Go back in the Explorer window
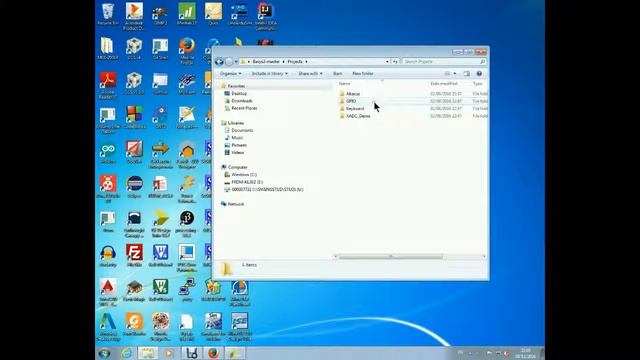Image resolution: width=640 pixels, height=360 pixels. (219, 62)
